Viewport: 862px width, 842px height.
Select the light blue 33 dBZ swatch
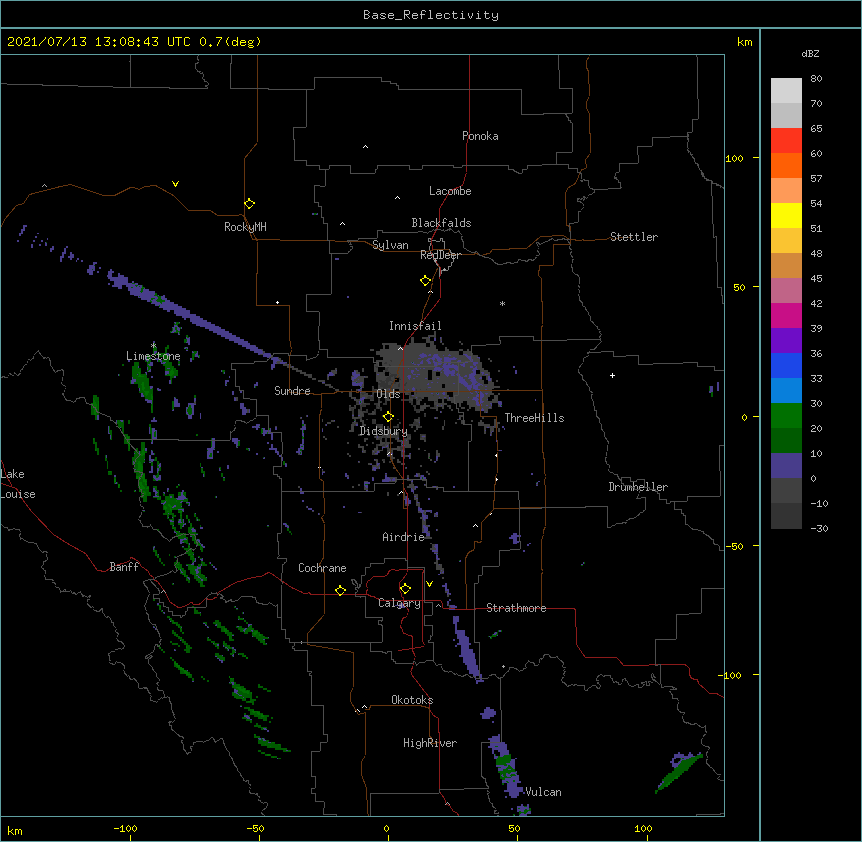tap(786, 390)
